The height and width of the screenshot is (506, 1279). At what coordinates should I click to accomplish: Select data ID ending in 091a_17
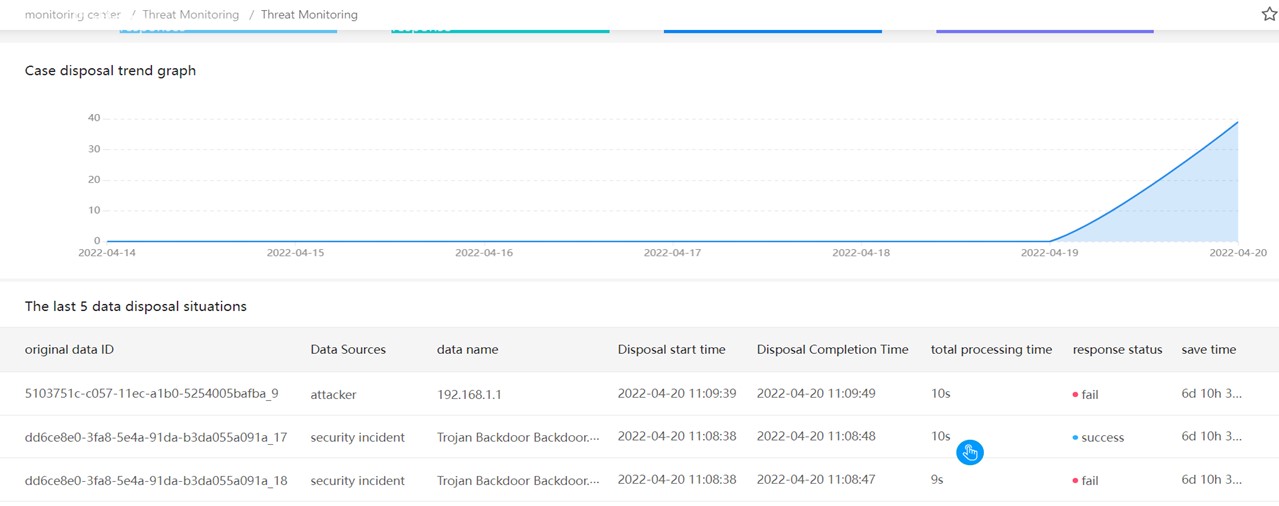155,437
